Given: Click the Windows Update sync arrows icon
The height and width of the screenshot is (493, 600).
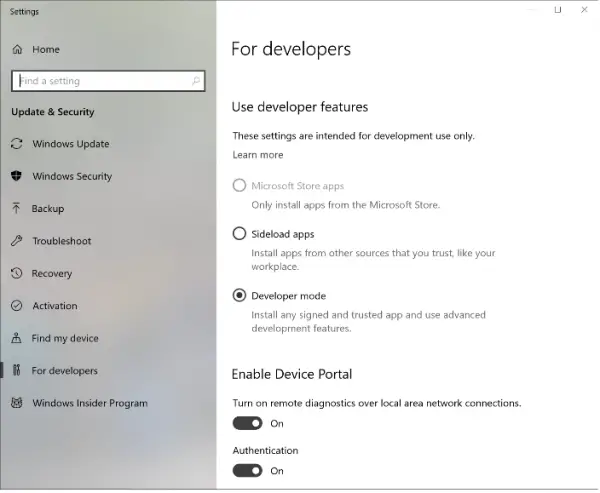Looking at the screenshot, I should 16,144.
